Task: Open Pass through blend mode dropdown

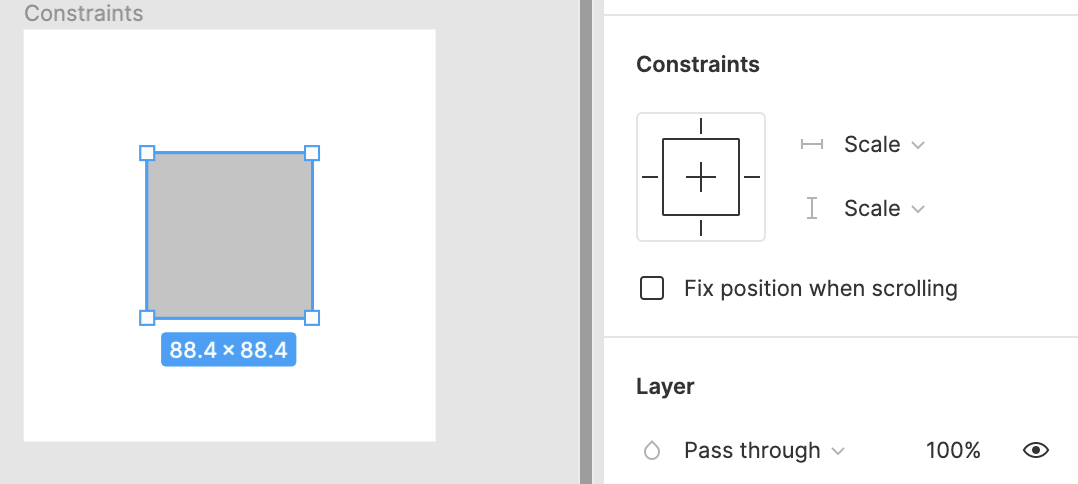Action: pyautogui.click(x=764, y=451)
